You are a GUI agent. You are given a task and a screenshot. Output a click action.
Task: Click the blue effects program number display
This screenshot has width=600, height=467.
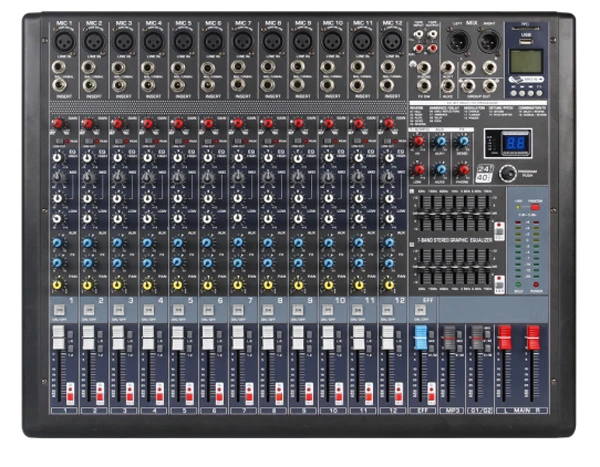coord(513,144)
